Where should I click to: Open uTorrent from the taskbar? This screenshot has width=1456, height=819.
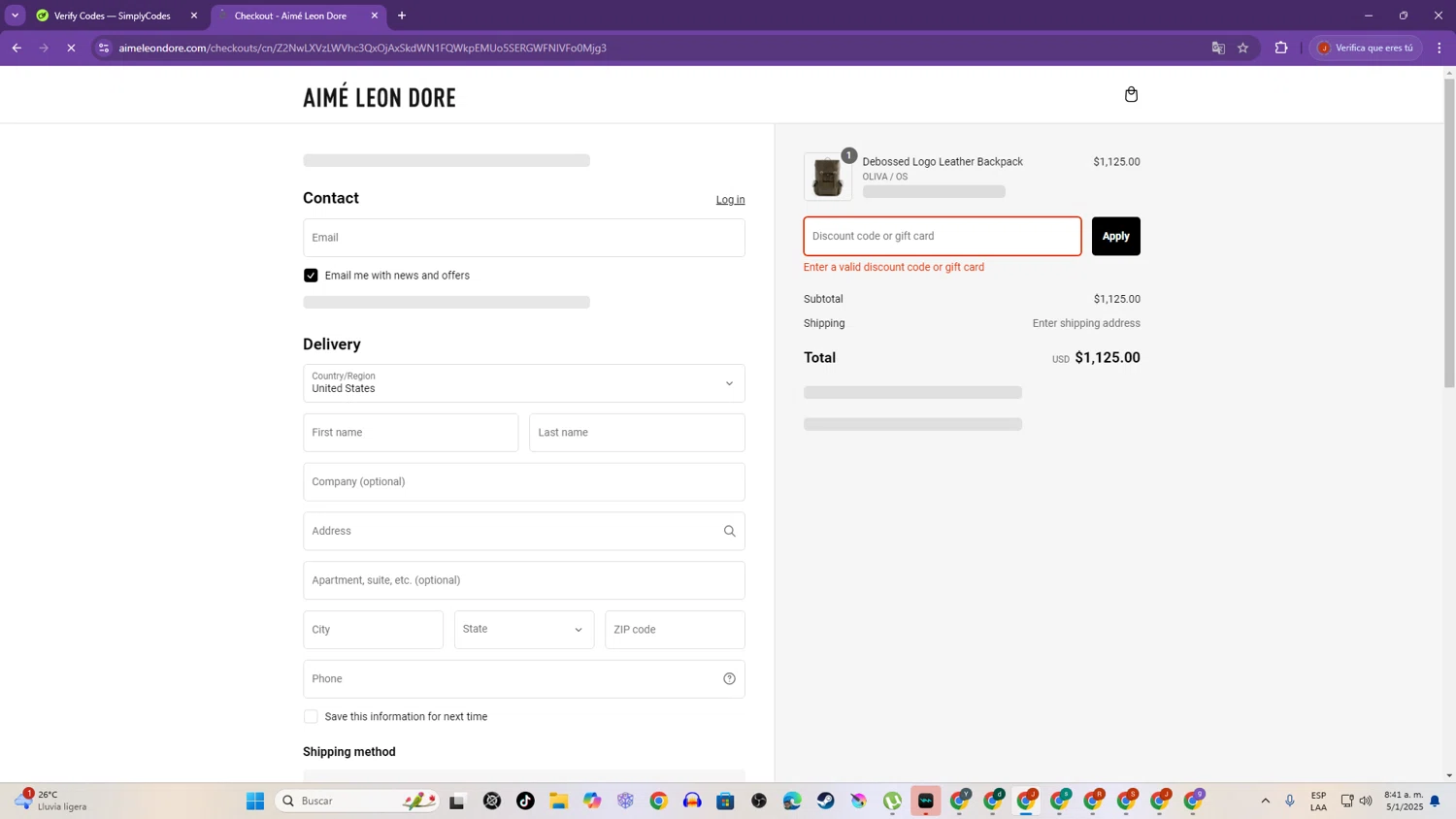click(x=892, y=801)
